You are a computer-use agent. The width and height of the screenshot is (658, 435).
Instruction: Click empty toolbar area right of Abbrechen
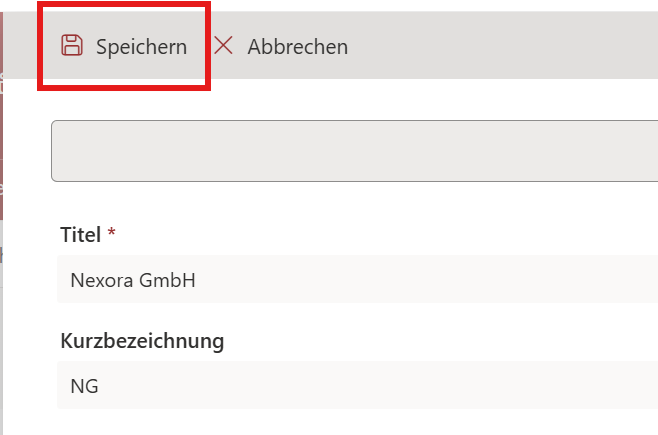coord(500,46)
